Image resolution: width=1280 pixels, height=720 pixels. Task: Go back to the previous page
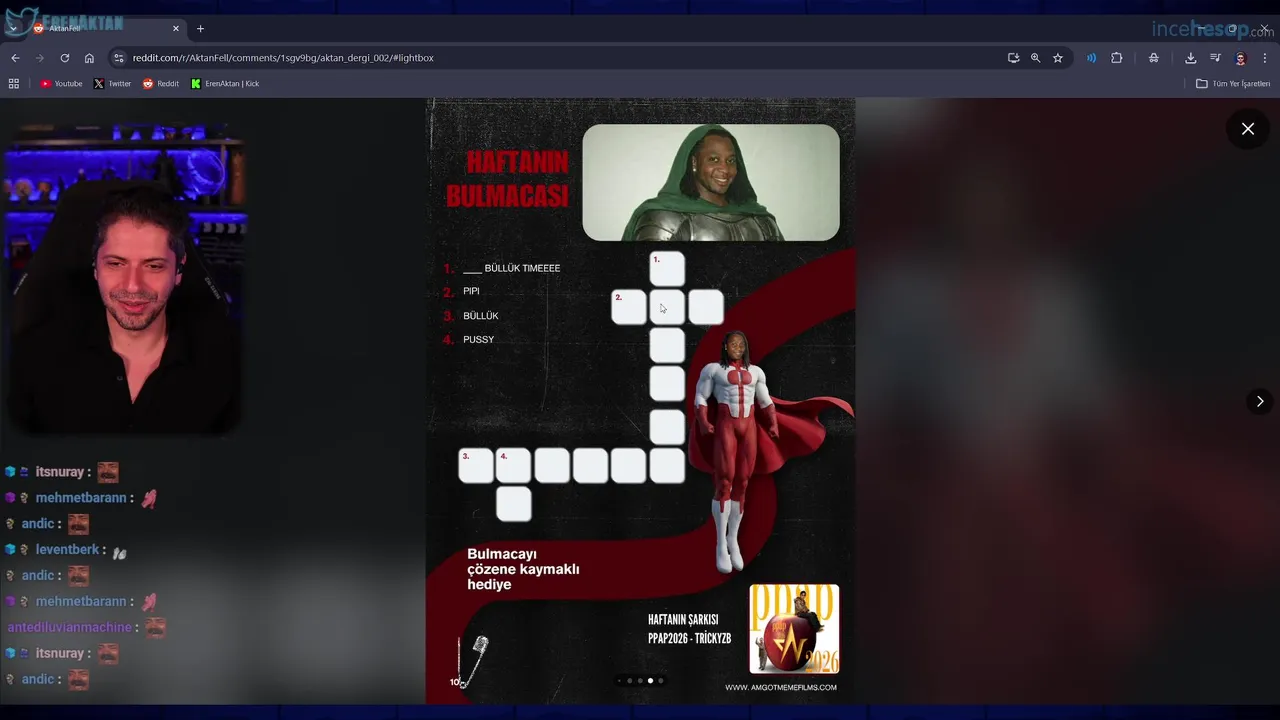point(15,58)
